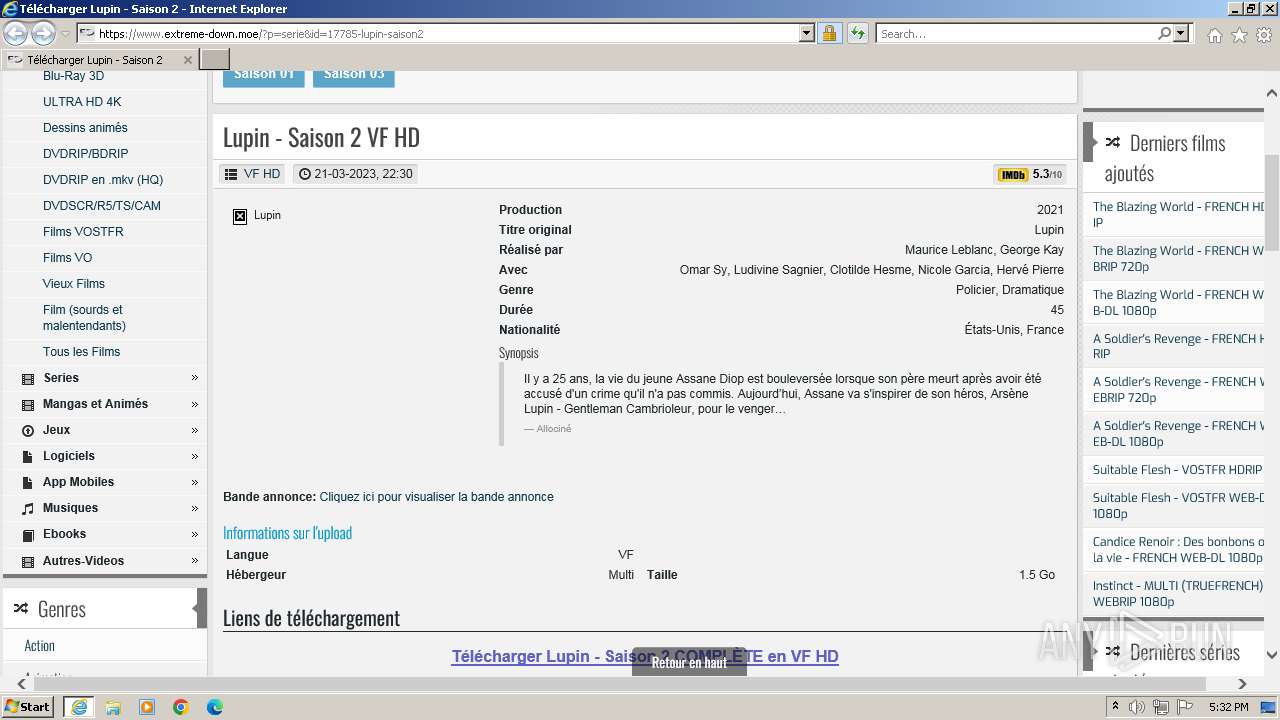
Task: Open the bande annonce trailer link
Action: click(436, 497)
